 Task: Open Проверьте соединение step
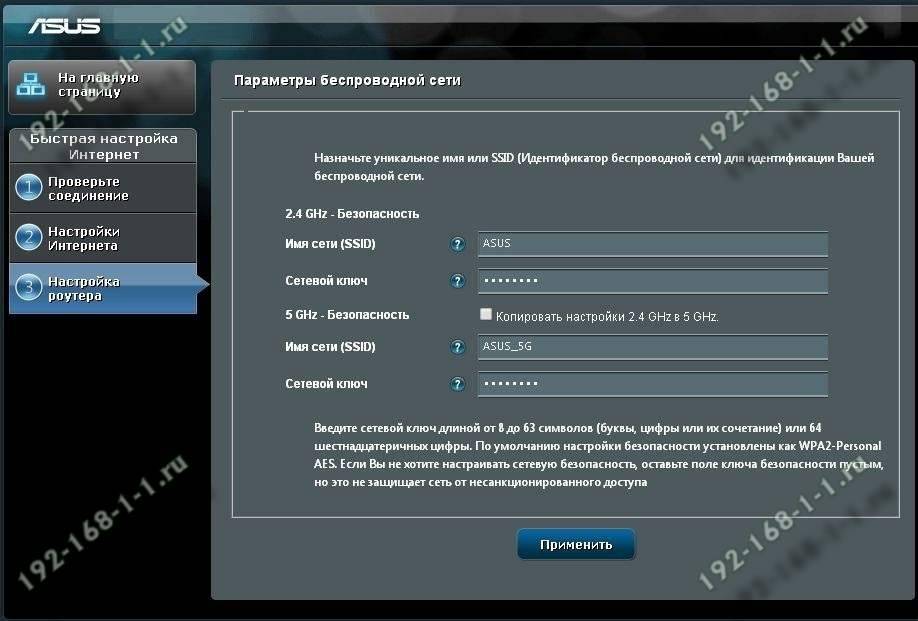(103, 188)
